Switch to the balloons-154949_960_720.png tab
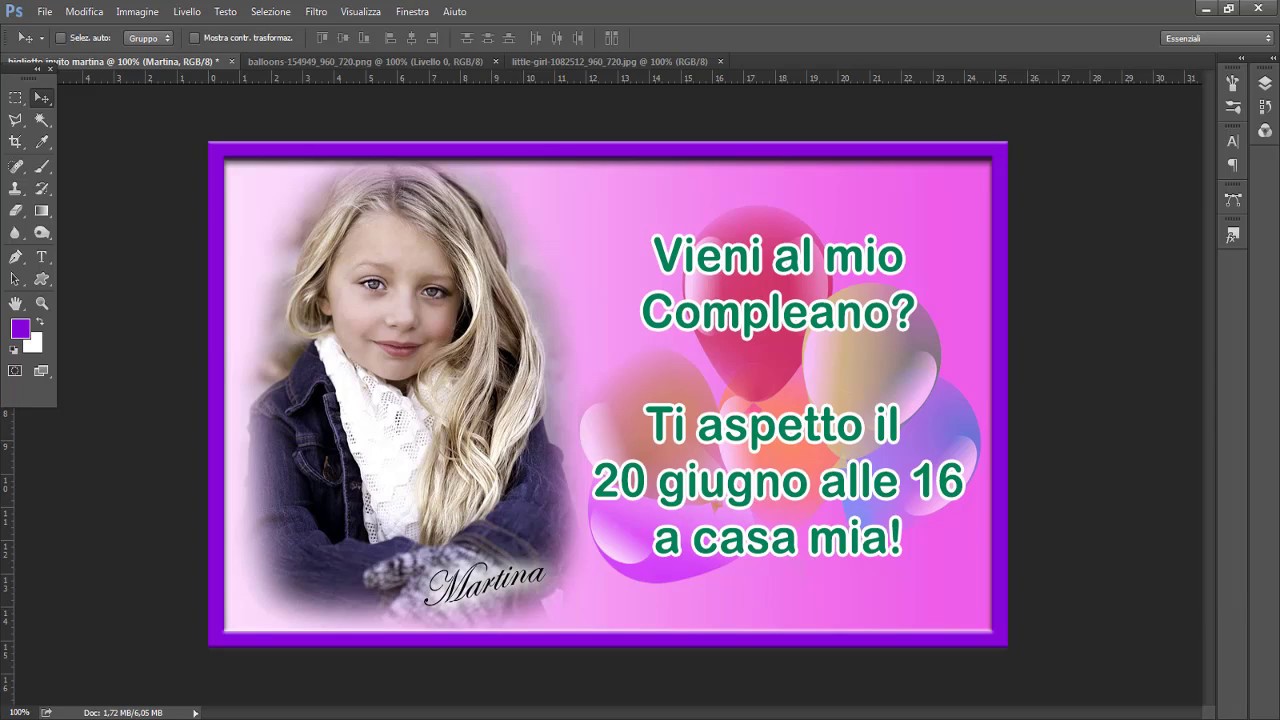Viewport: 1280px width, 720px height. click(365, 61)
